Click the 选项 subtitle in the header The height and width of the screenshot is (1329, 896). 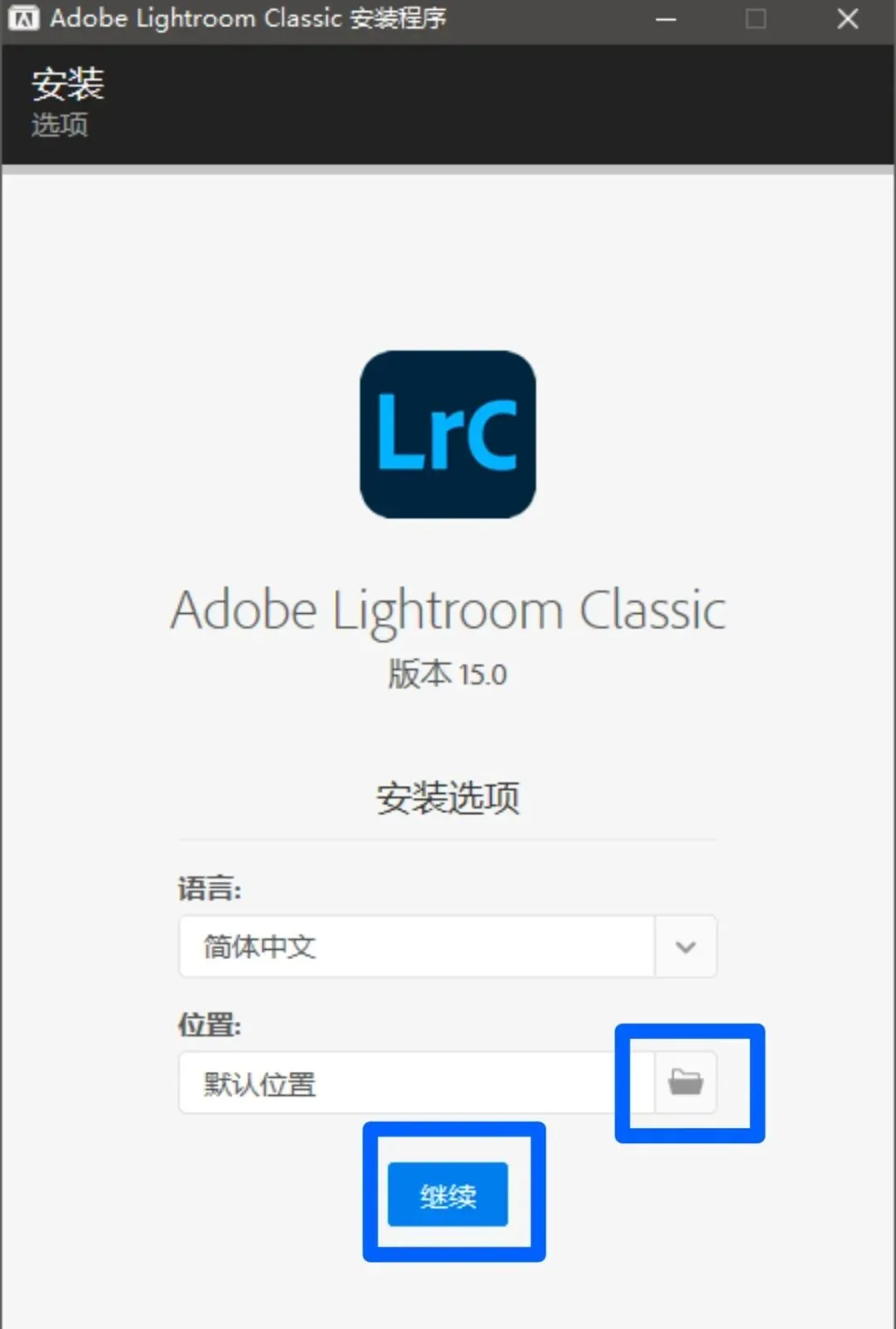click(x=60, y=125)
